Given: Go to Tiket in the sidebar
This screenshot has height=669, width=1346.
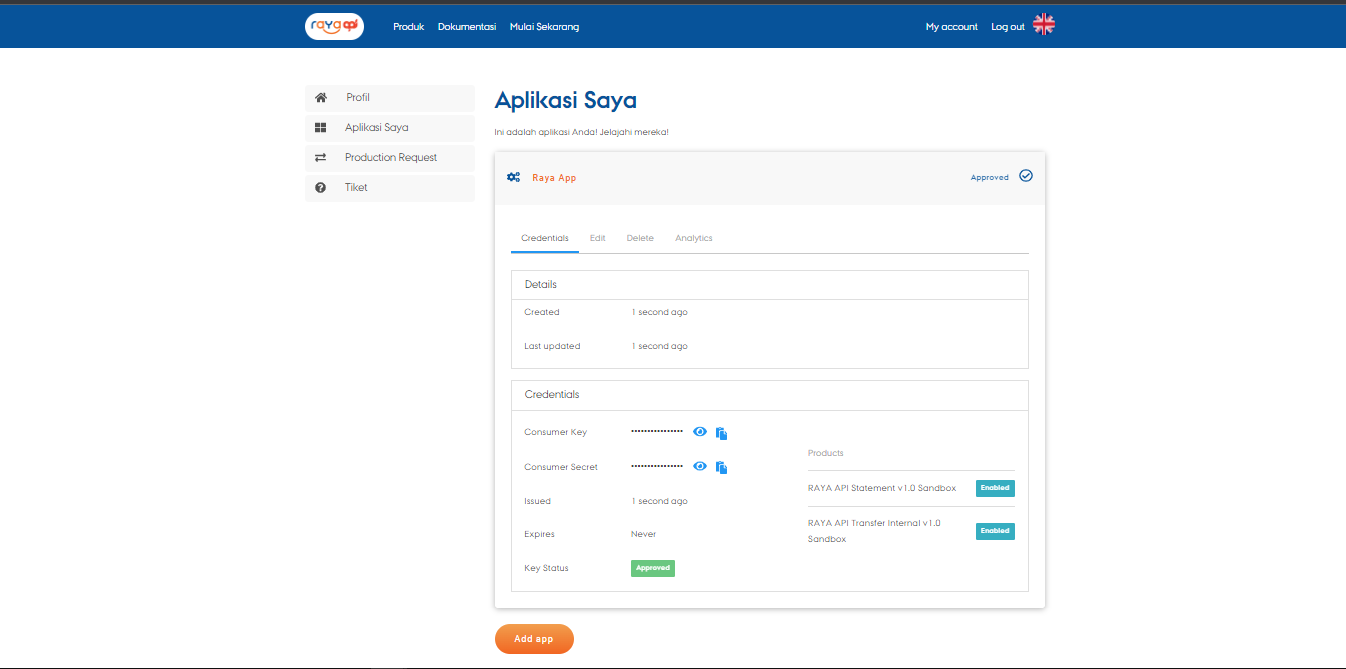Looking at the screenshot, I should 356,188.
